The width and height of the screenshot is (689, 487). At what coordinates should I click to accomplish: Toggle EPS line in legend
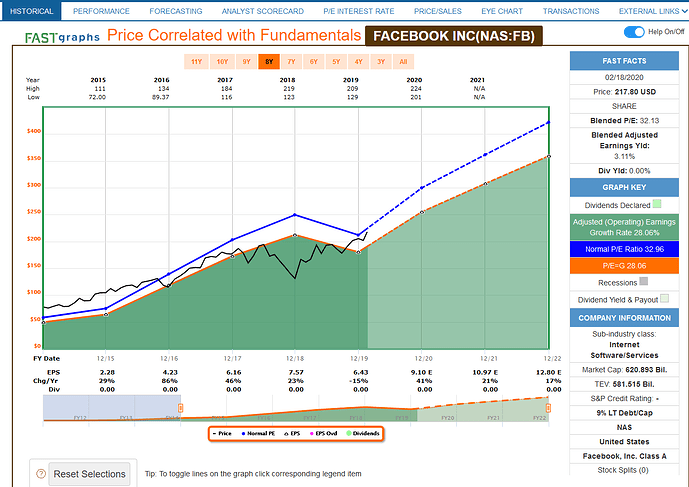pos(292,433)
